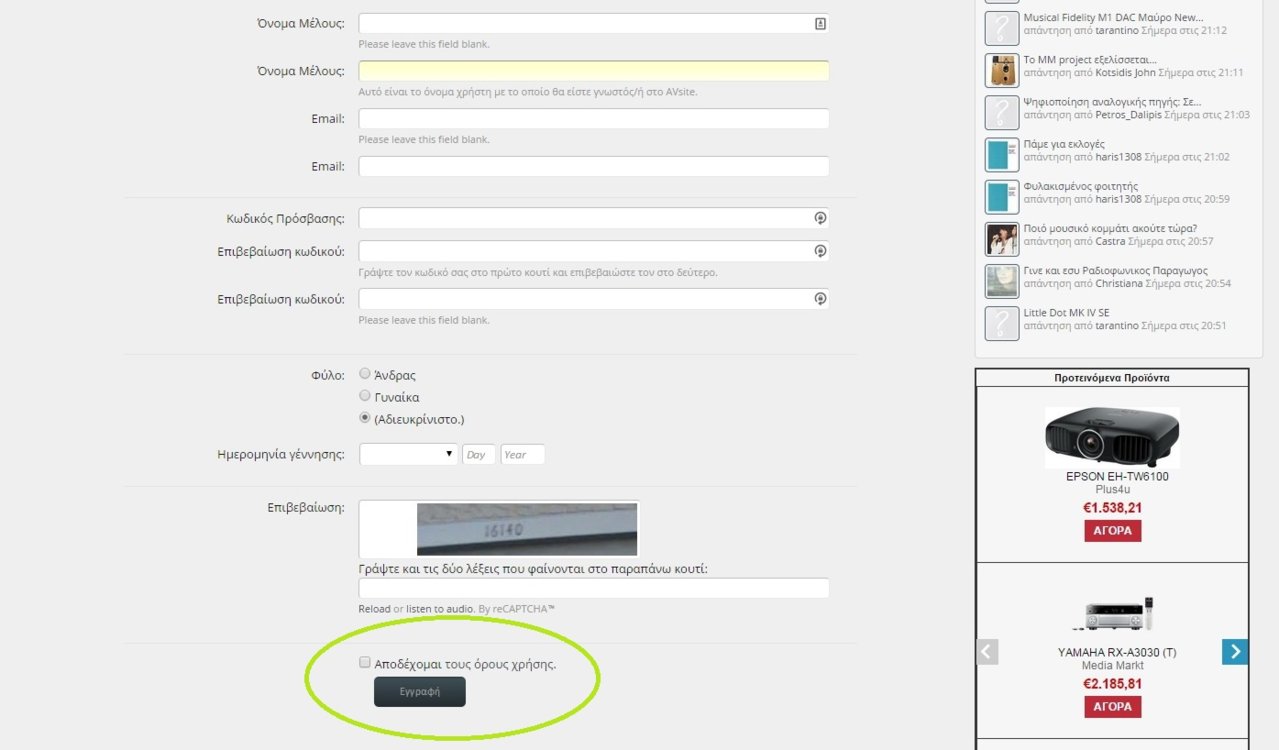Click the yellow Όνομα Μέλους input field

(593, 71)
